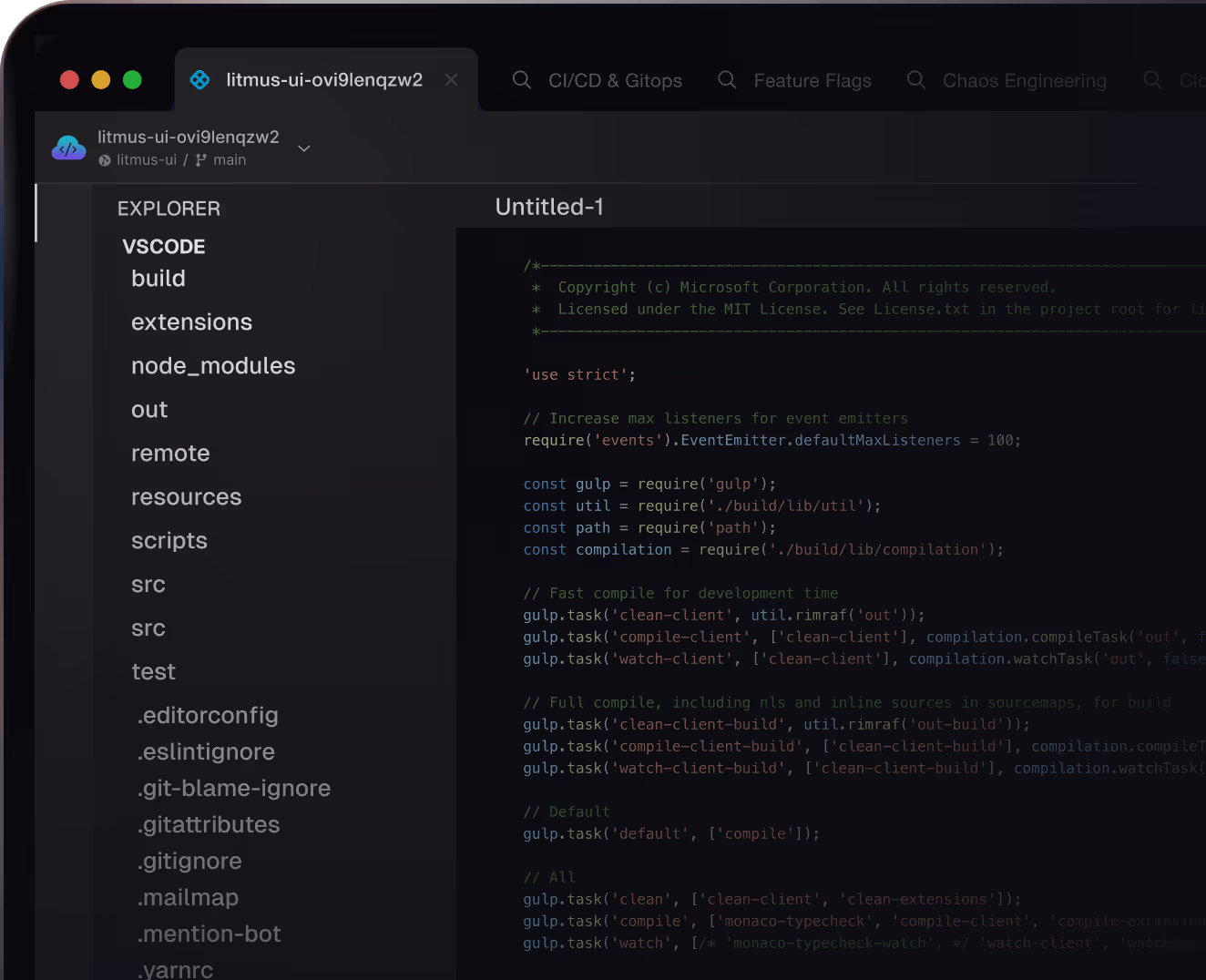Click the repository icon before litmus-ui
The height and width of the screenshot is (980, 1206).
point(105,160)
